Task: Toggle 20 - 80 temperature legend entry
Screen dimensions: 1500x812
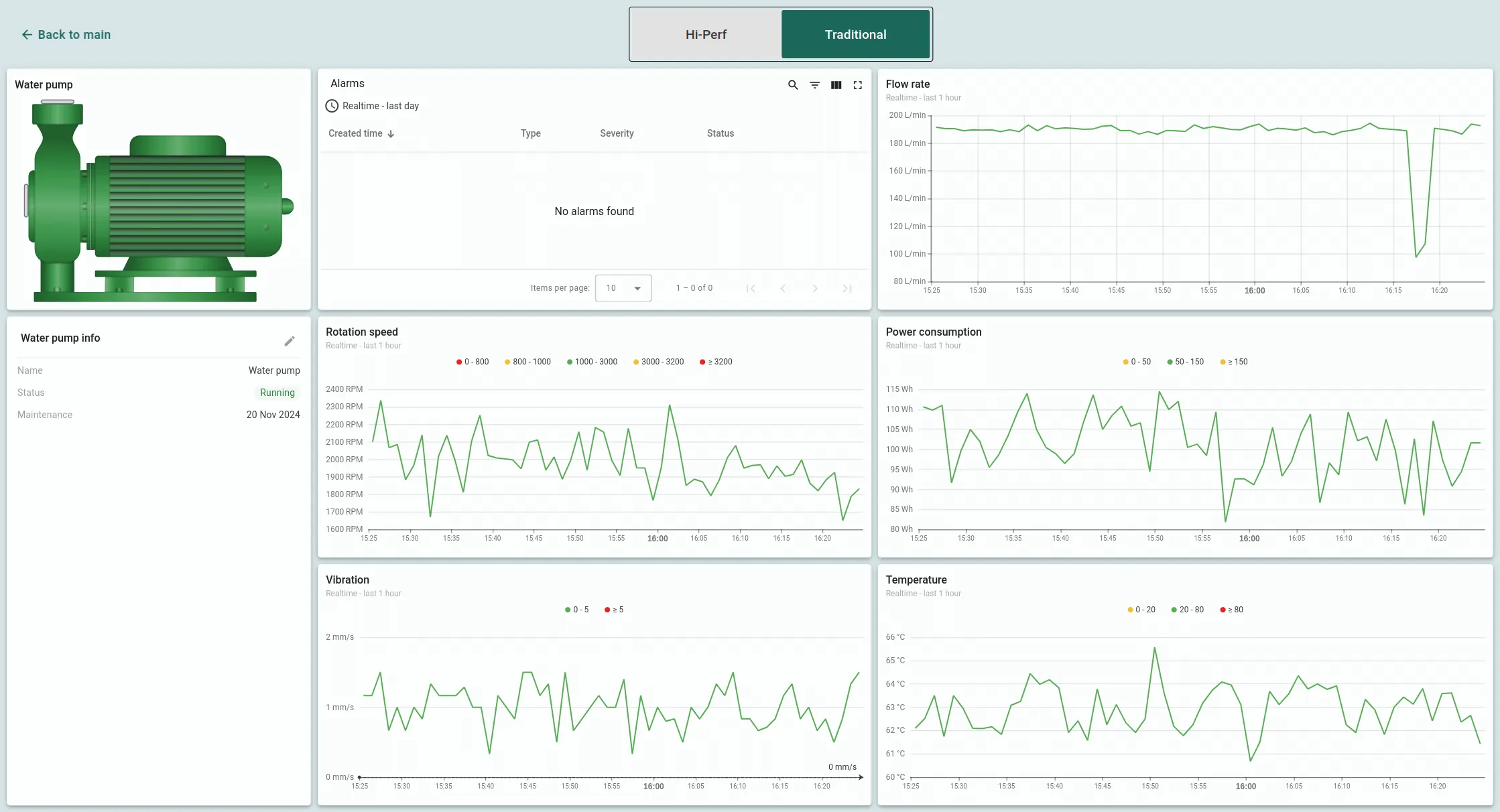Action: (x=1187, y=610)
